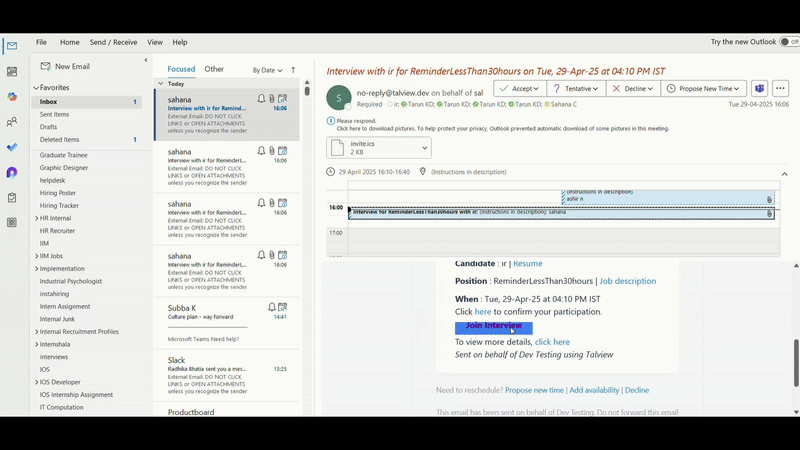
Task: Open the To Do checkmark app
Action: 12,147
